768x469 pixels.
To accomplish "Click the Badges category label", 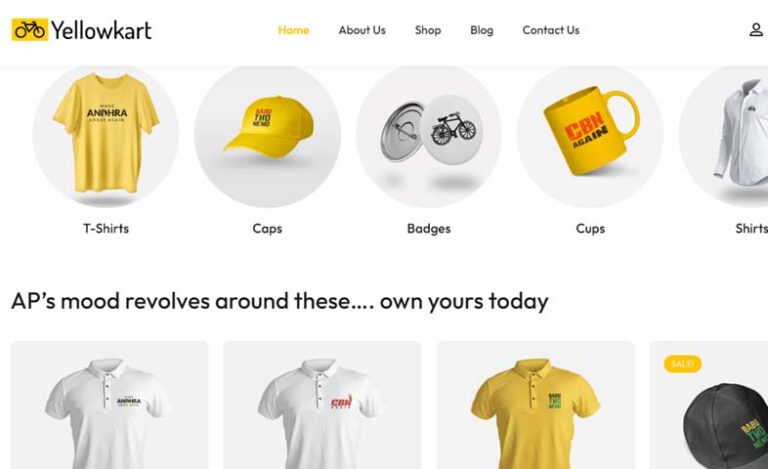I will [429, 229].
